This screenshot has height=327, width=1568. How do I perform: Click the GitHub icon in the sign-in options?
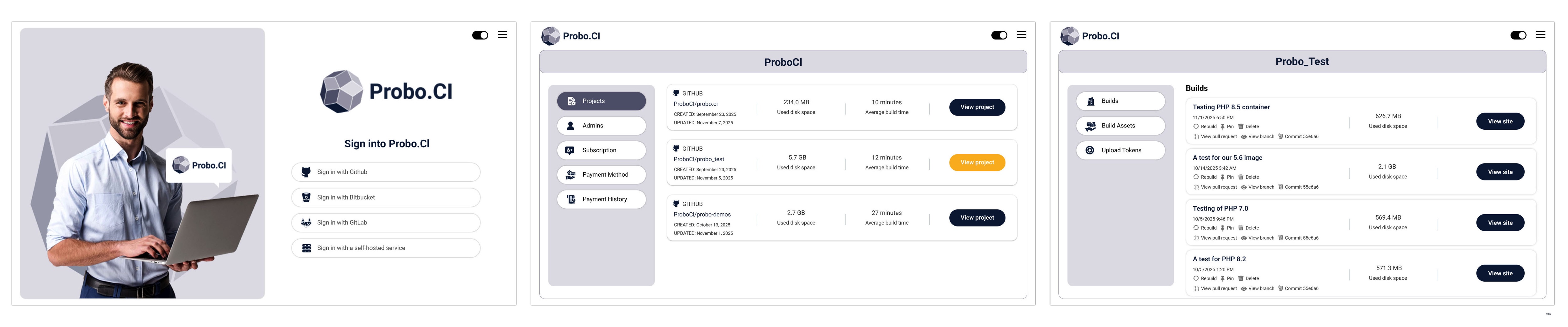click(306, 172)
